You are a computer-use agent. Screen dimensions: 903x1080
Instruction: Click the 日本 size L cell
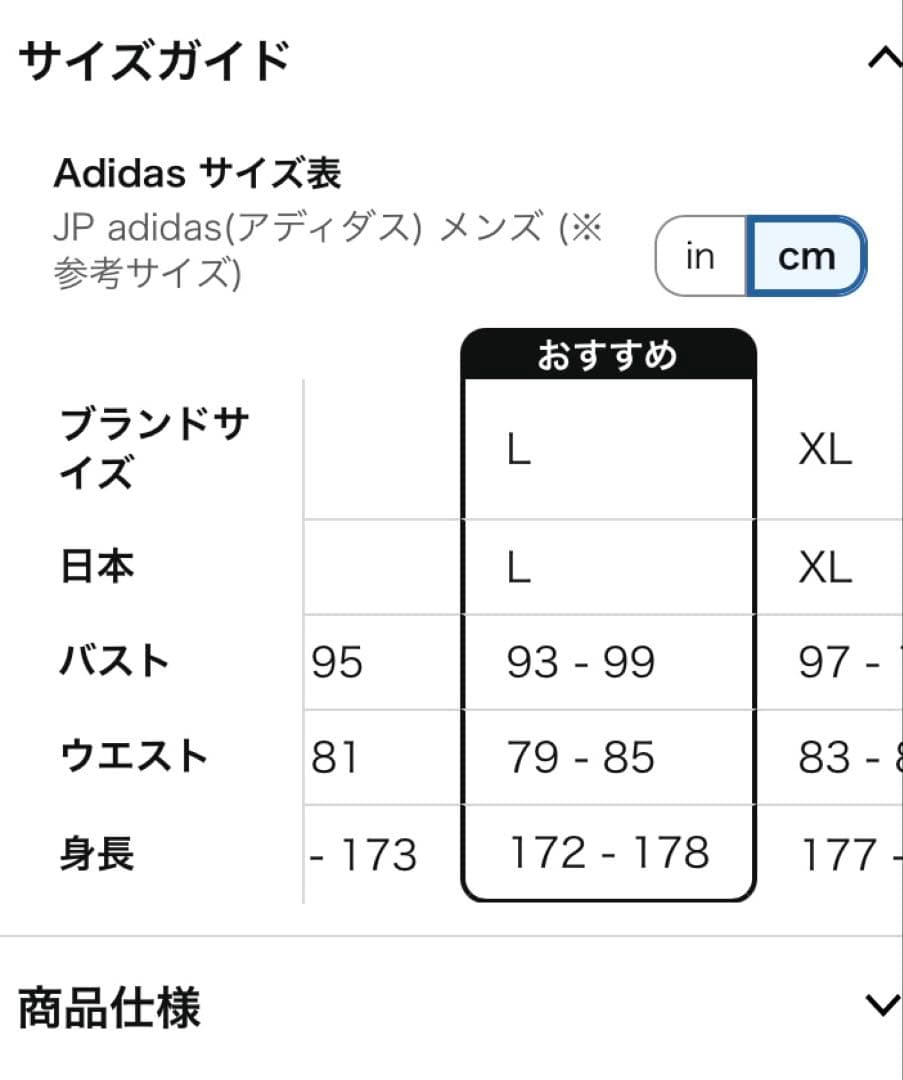pyautogui.click(x=520, y=567)
